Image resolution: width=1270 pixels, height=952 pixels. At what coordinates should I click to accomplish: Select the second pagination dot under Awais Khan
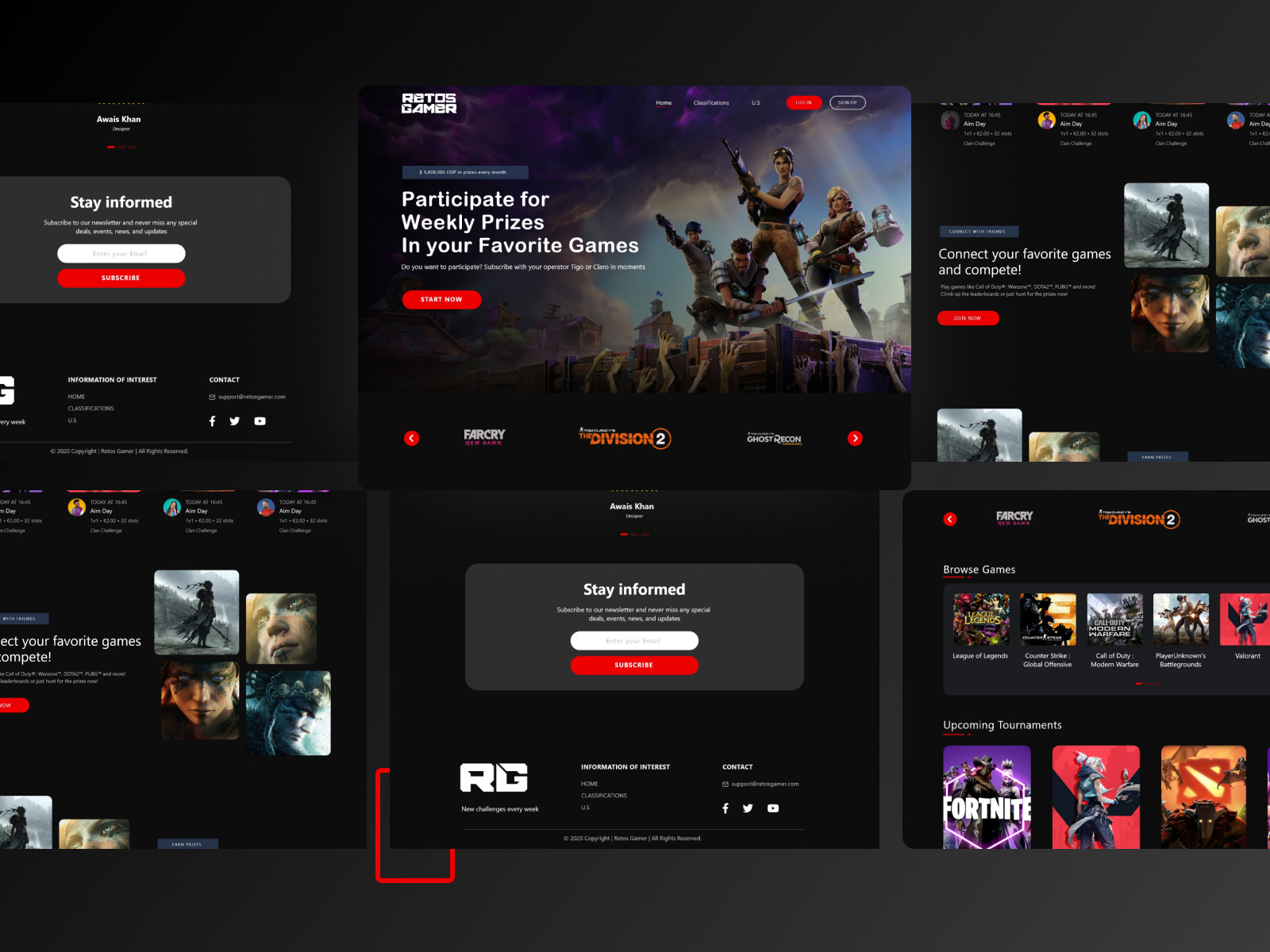[x=635, y=535]
